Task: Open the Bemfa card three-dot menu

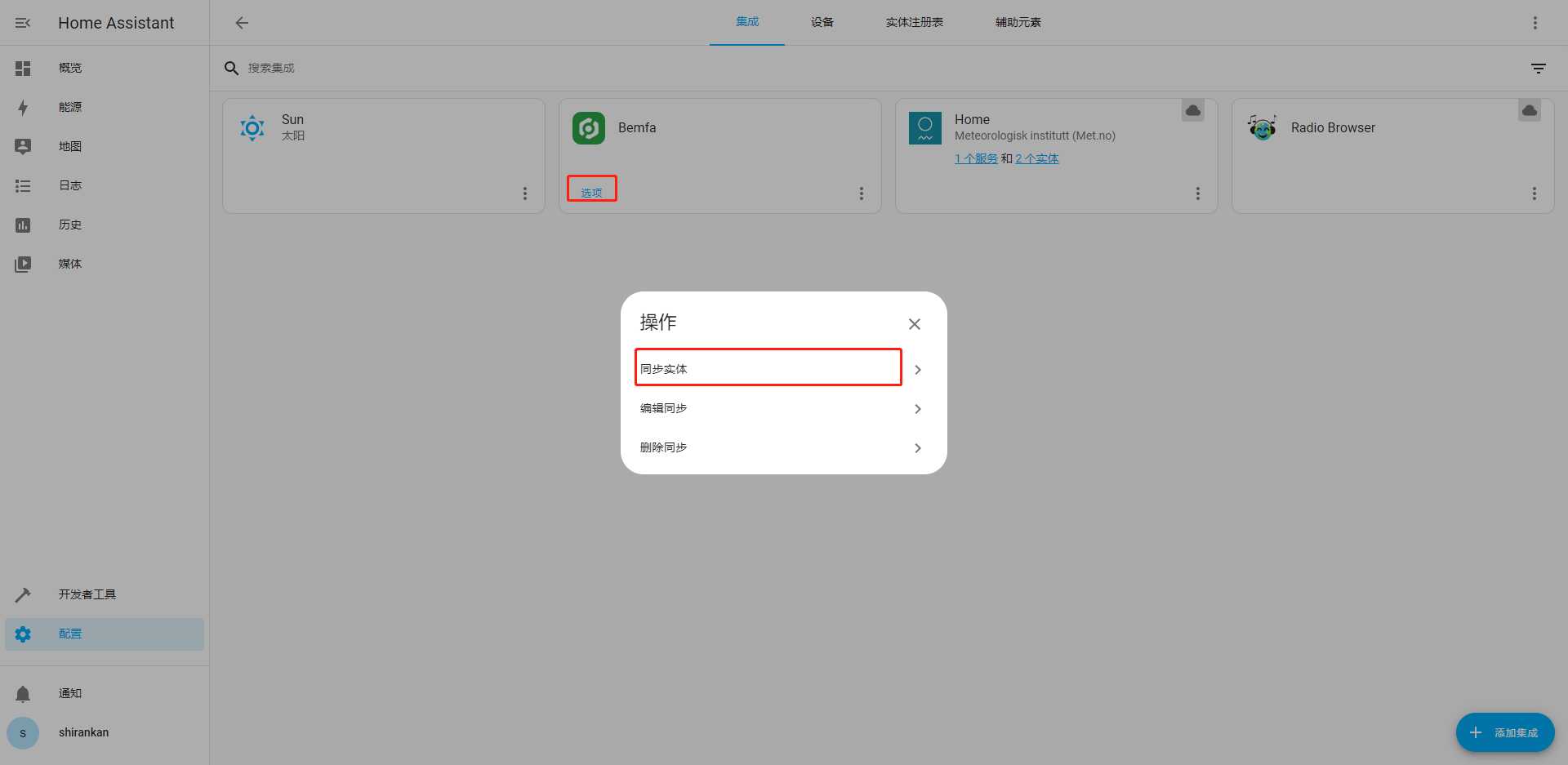Action: [862, 193]
